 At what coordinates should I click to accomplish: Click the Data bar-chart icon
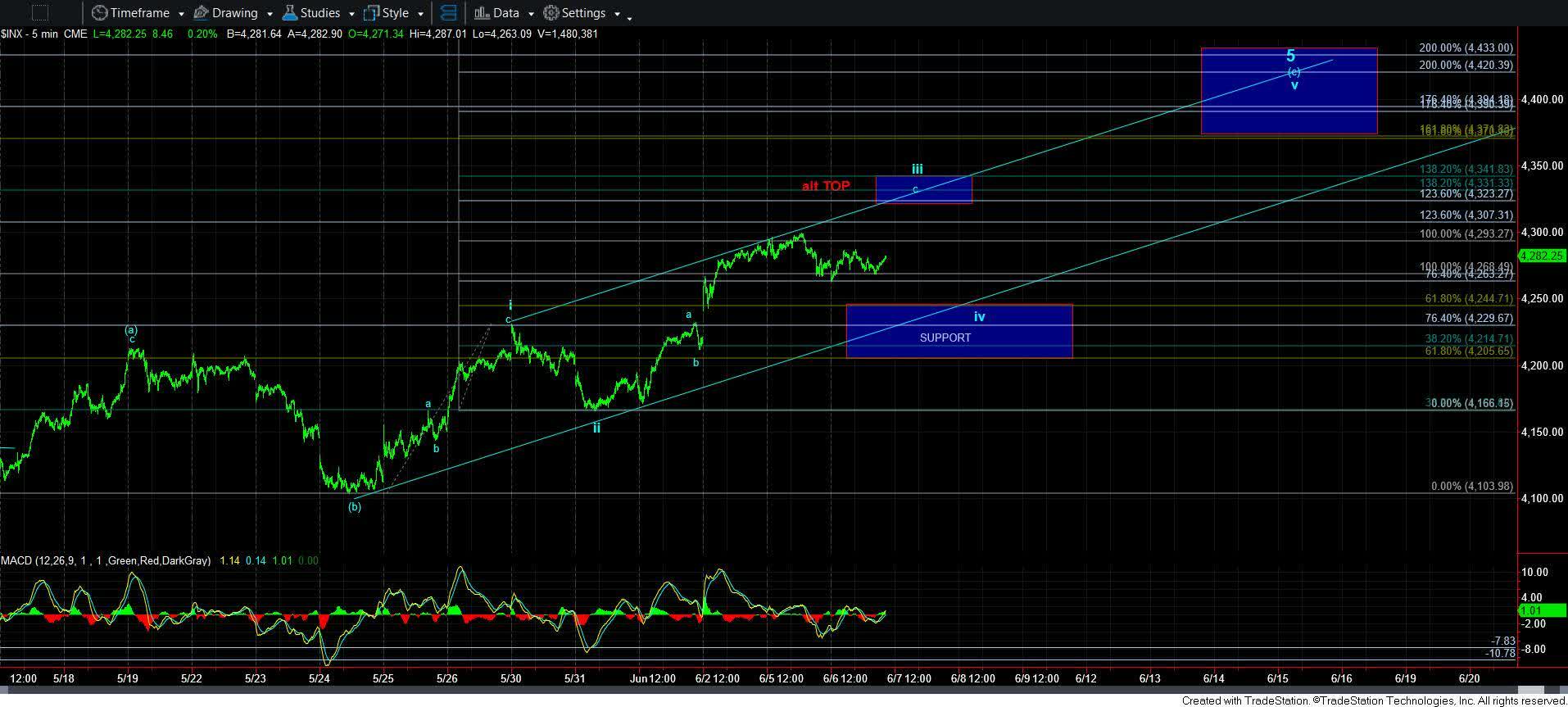click(x=482, y=13)
